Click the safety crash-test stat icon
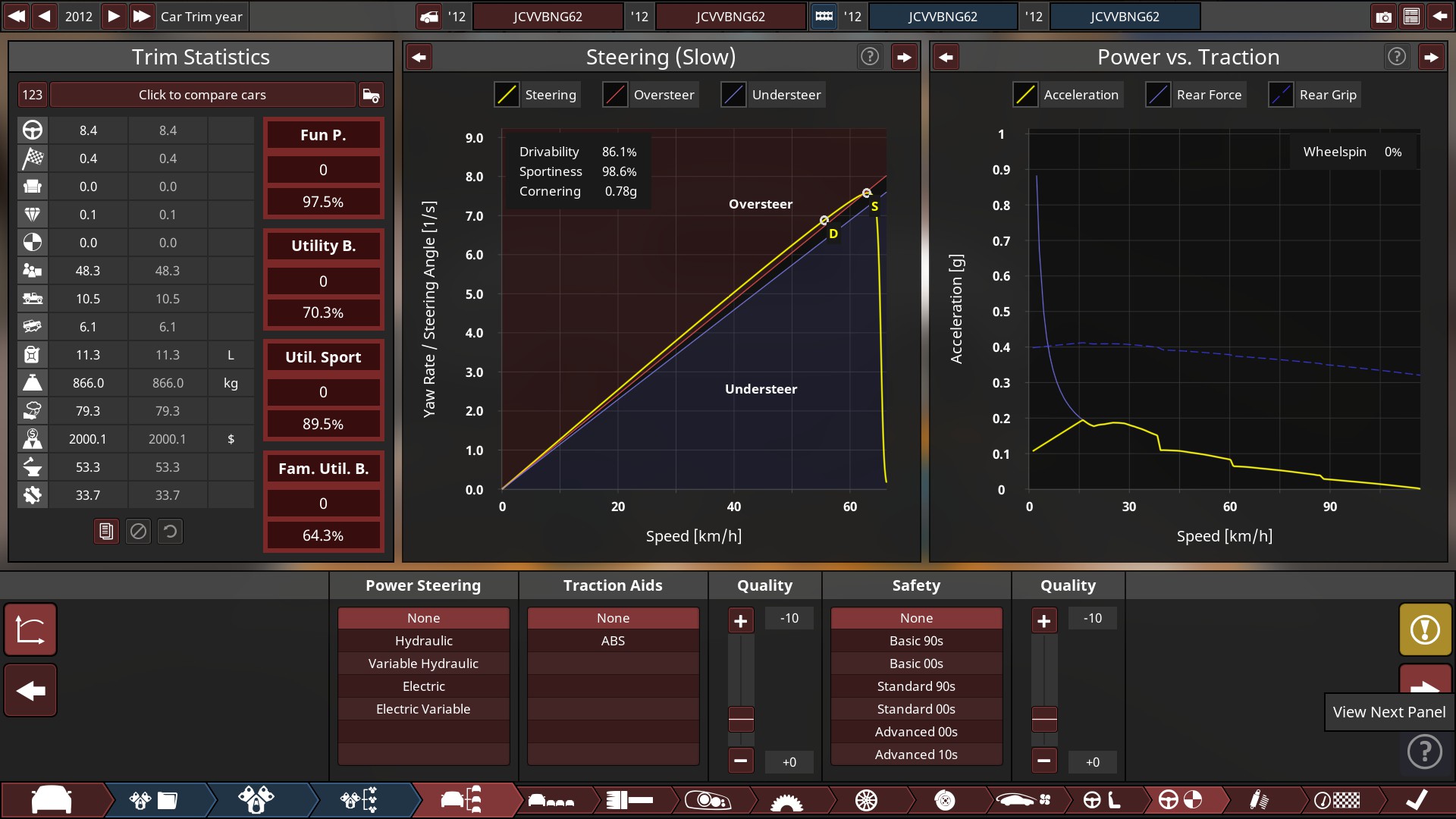 (33, 243)
